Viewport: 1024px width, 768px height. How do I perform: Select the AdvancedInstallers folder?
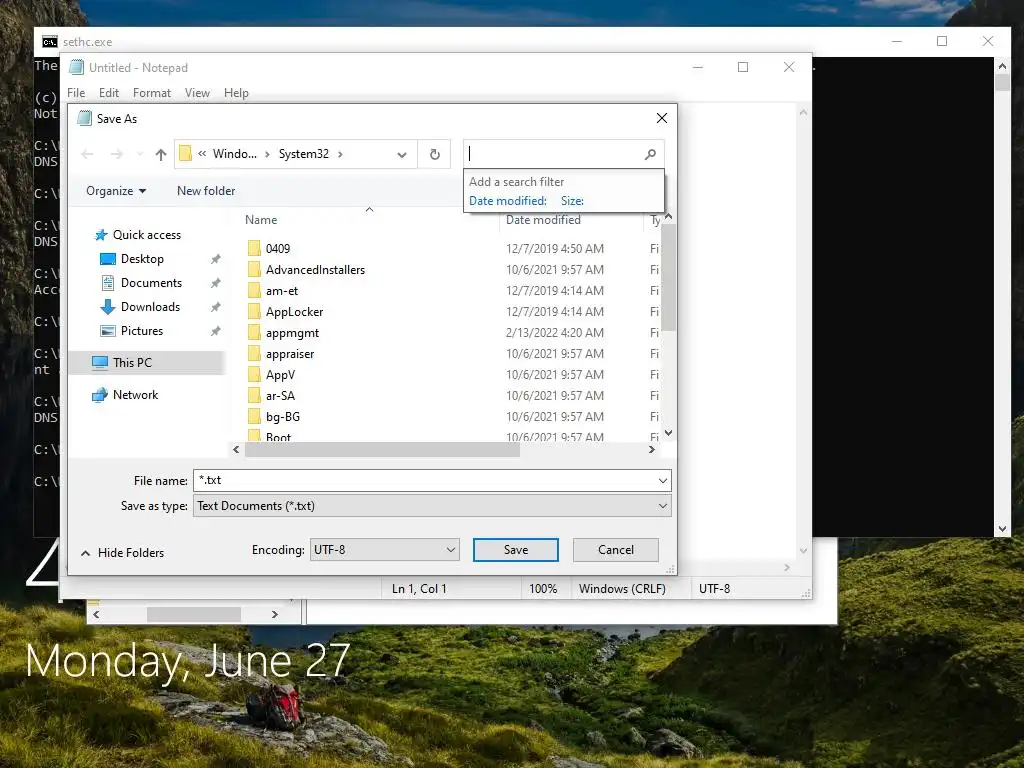[x=315, y=270]
